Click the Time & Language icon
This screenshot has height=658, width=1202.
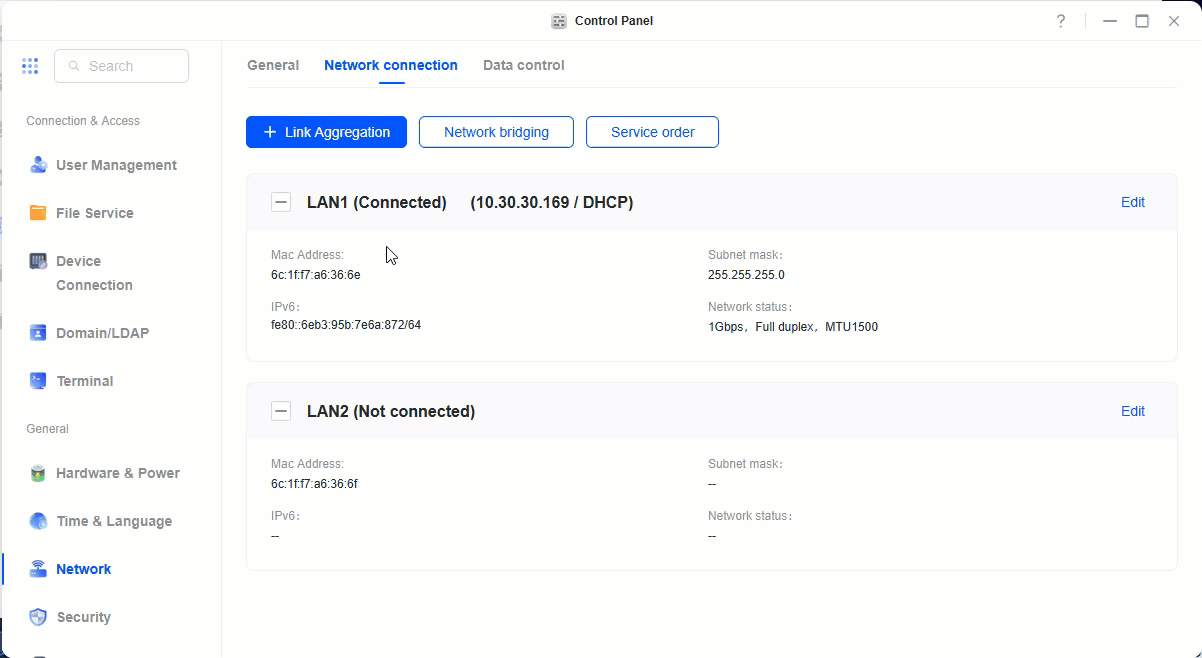pos(38,520)
